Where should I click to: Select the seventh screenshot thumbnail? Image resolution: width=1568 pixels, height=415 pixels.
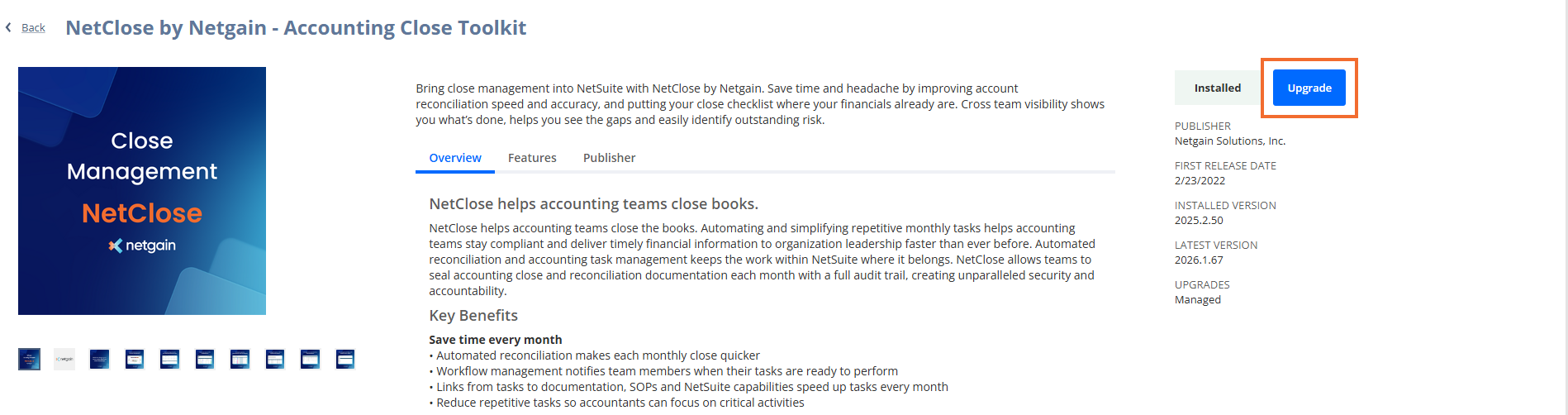(240, 360)
